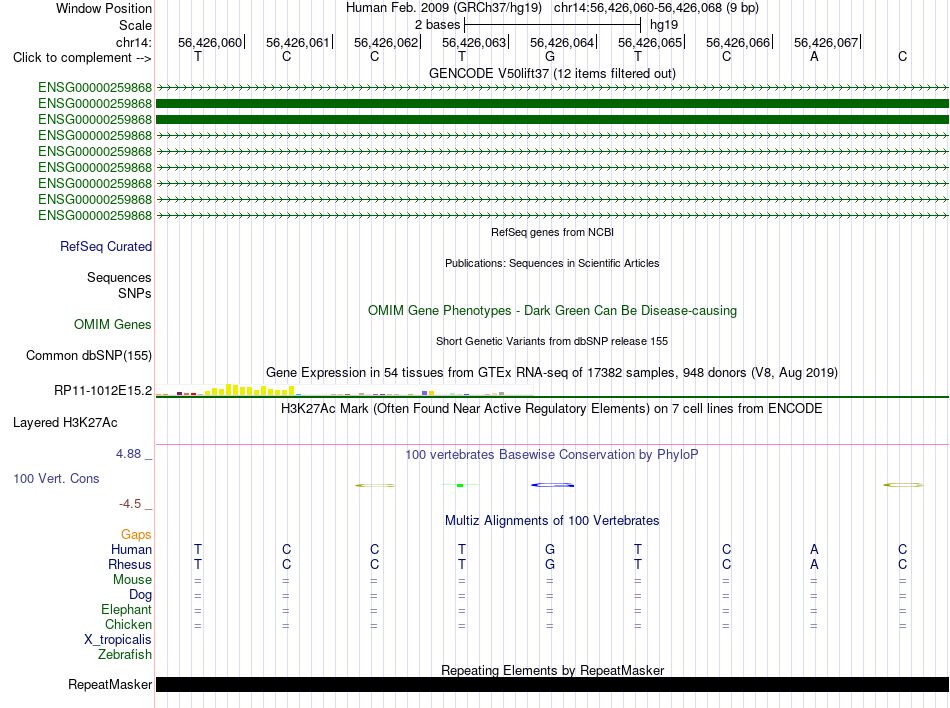950x708 pixels.
Task: Click the bright green phyloP conservation mark
Action: click(460, 485)
